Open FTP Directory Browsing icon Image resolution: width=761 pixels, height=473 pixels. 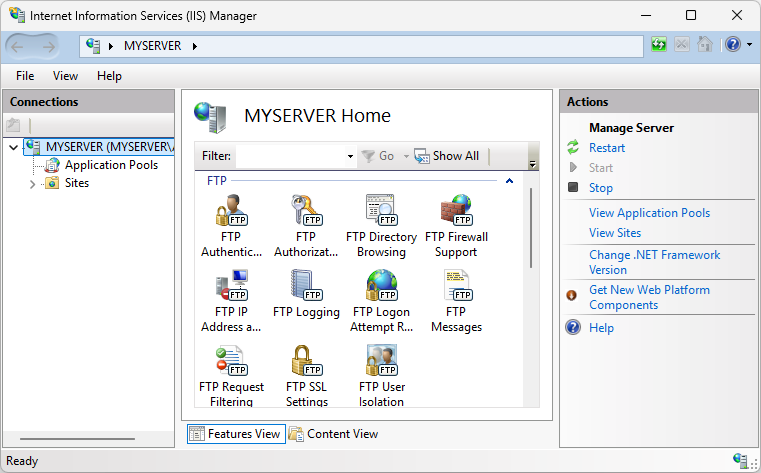[381, 212]
